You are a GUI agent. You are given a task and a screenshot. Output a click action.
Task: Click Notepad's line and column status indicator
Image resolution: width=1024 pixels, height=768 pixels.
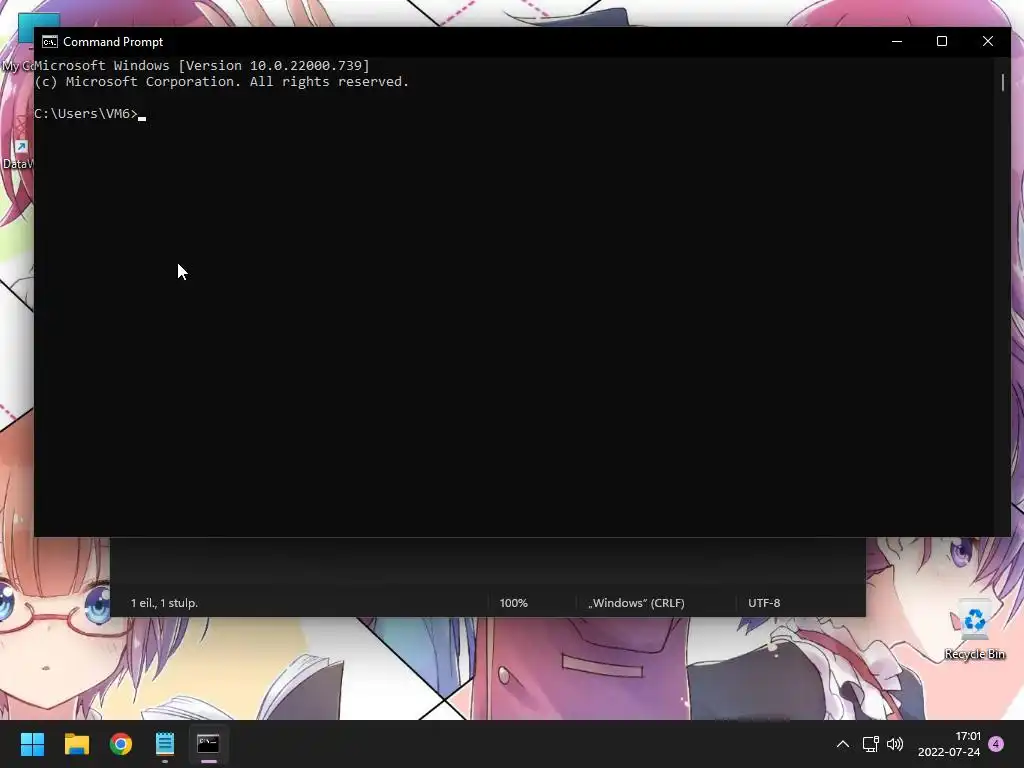165,603
